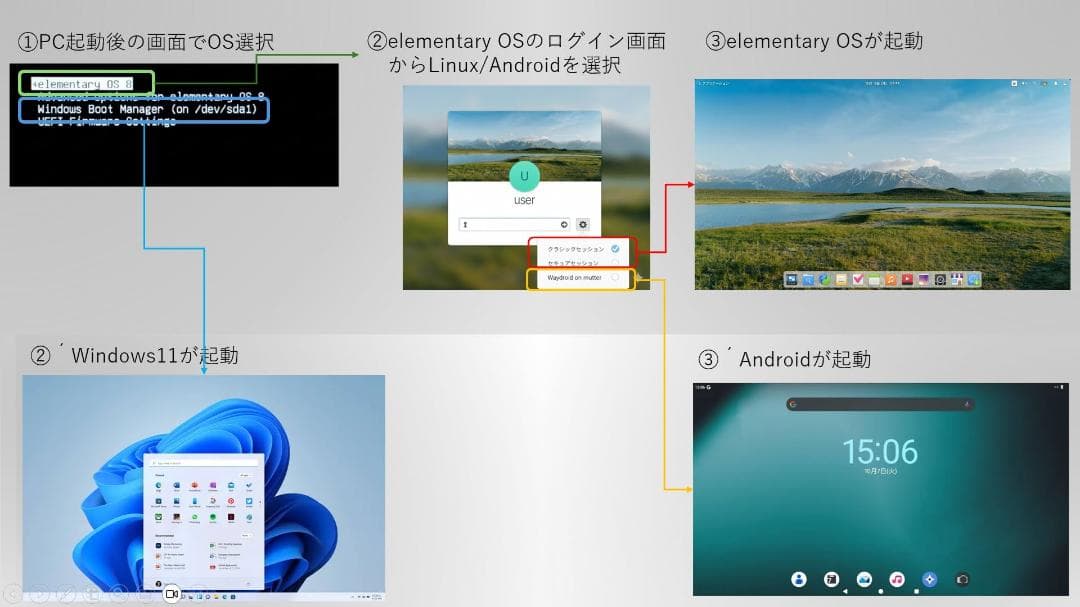The image size is (1080, 607).
Task: Launch the Web browser in elementary dock
Action: pyautogui.click(x=824, y=279)
